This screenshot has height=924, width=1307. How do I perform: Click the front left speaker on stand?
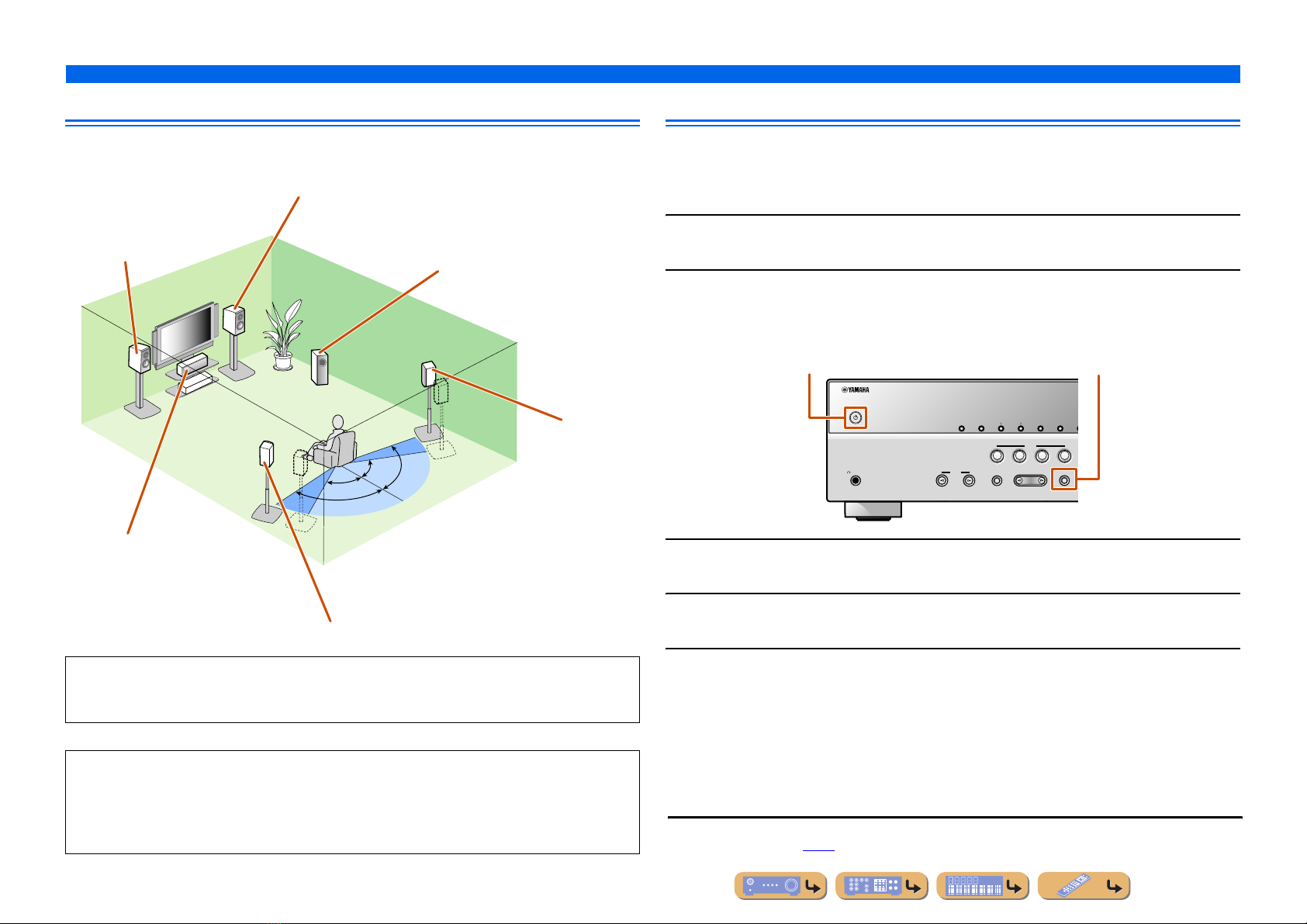pos(140,359)
